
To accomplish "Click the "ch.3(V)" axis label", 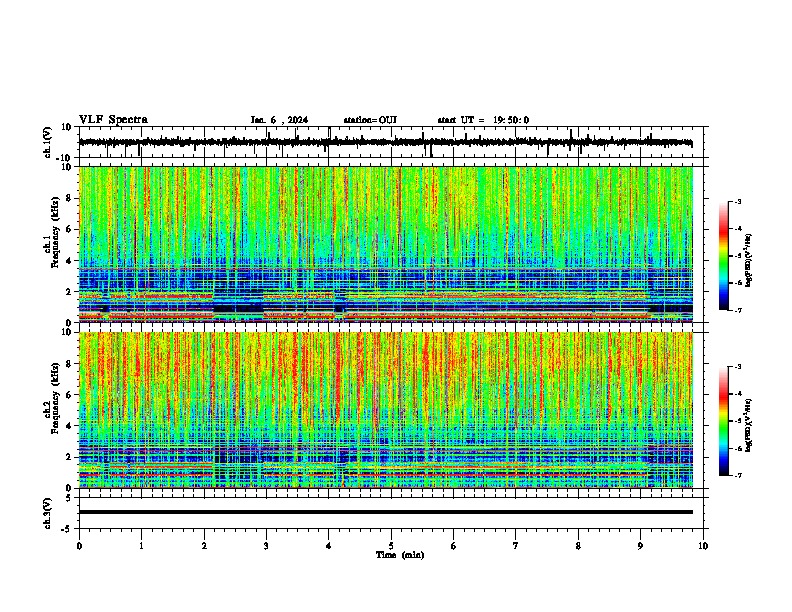I will click(x=48, y=513).
